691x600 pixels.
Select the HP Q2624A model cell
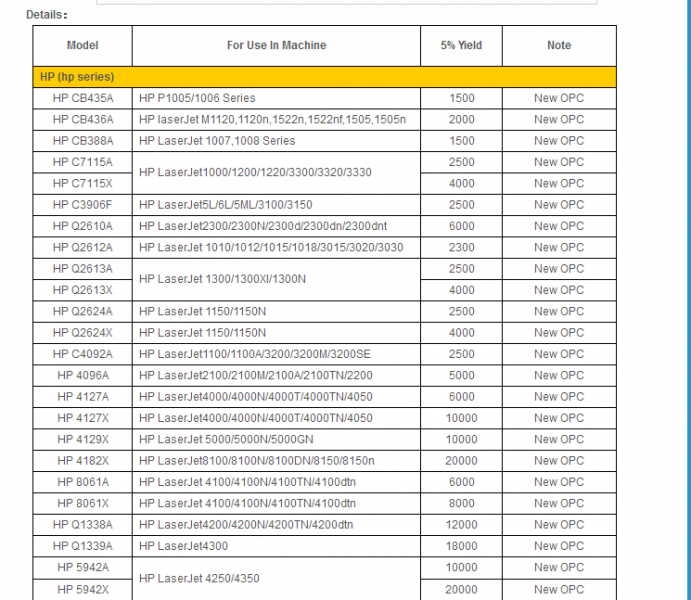(83, 311)
